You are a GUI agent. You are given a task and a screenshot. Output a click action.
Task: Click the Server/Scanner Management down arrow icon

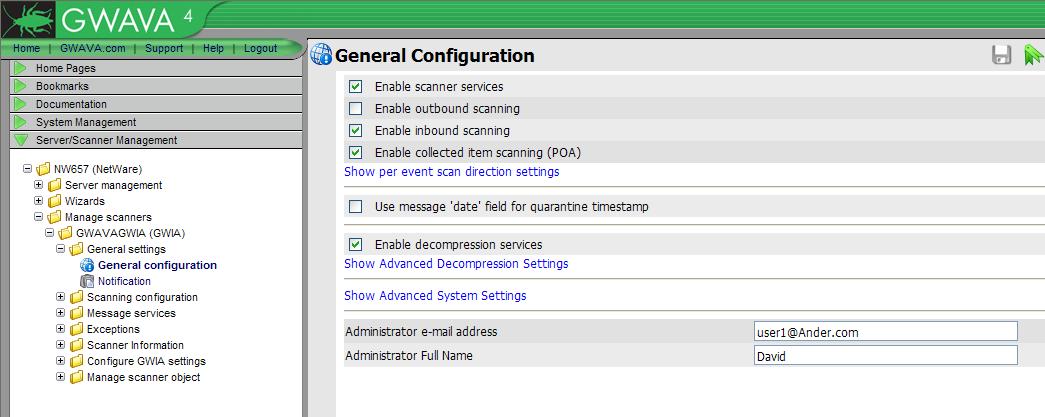click(21, 140)
